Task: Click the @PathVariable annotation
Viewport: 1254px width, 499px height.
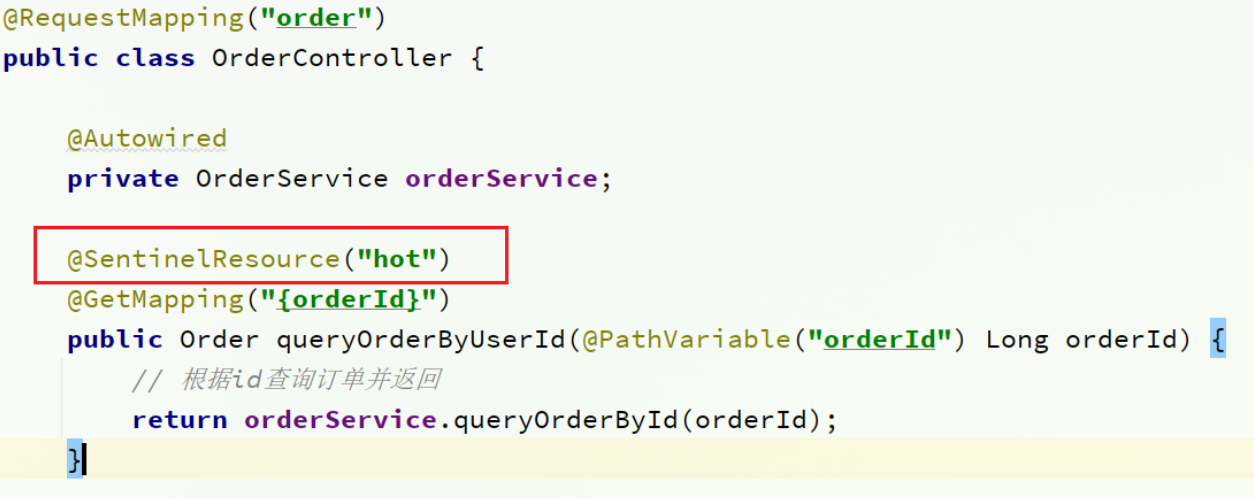Action: (x=685, y=339)
